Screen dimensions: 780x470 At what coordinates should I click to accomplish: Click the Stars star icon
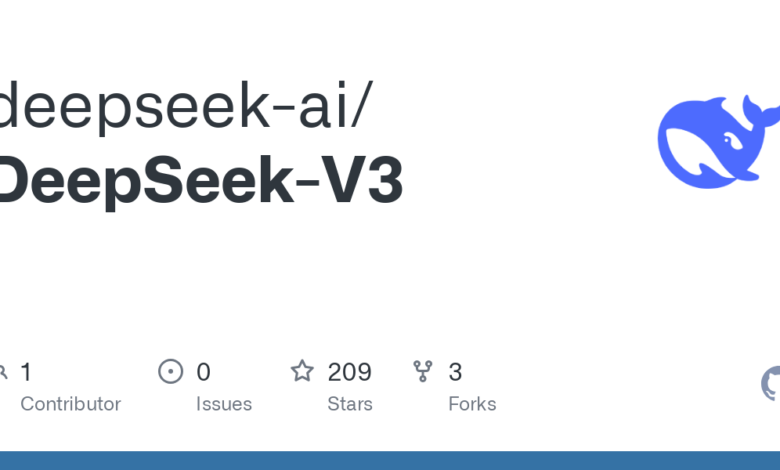302,372
